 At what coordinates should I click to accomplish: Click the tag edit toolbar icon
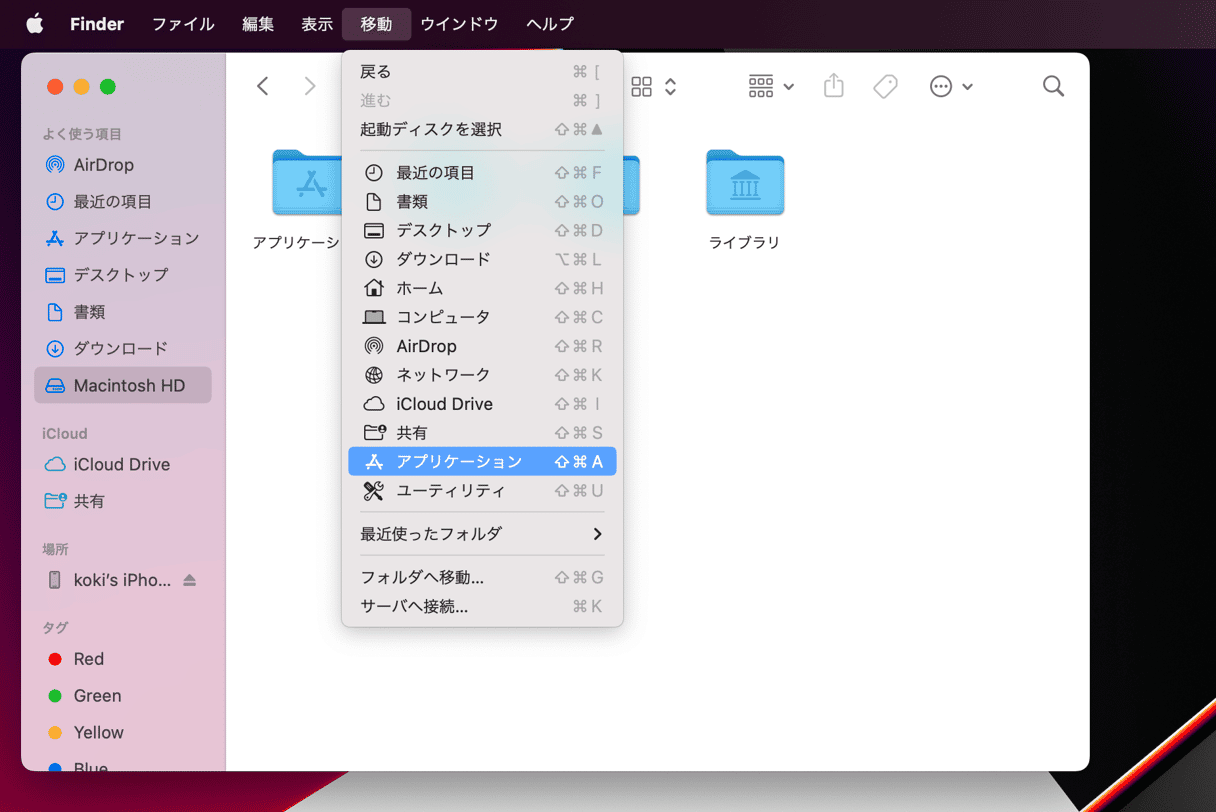[x=885, y=87]
